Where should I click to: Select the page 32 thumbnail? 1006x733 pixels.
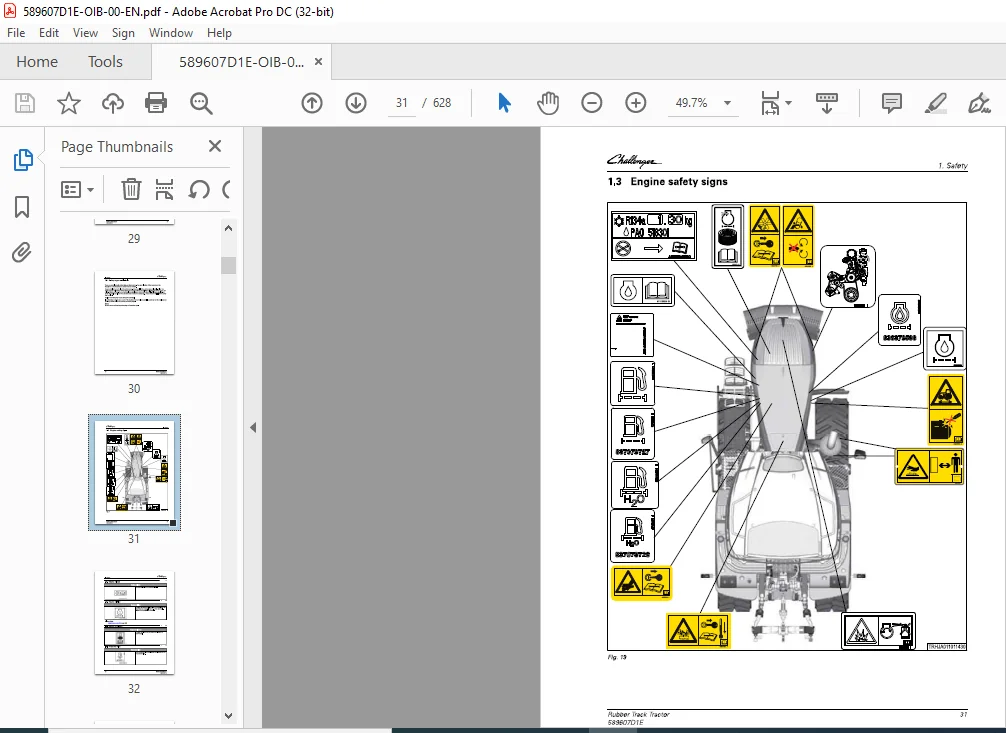point(134,623)
